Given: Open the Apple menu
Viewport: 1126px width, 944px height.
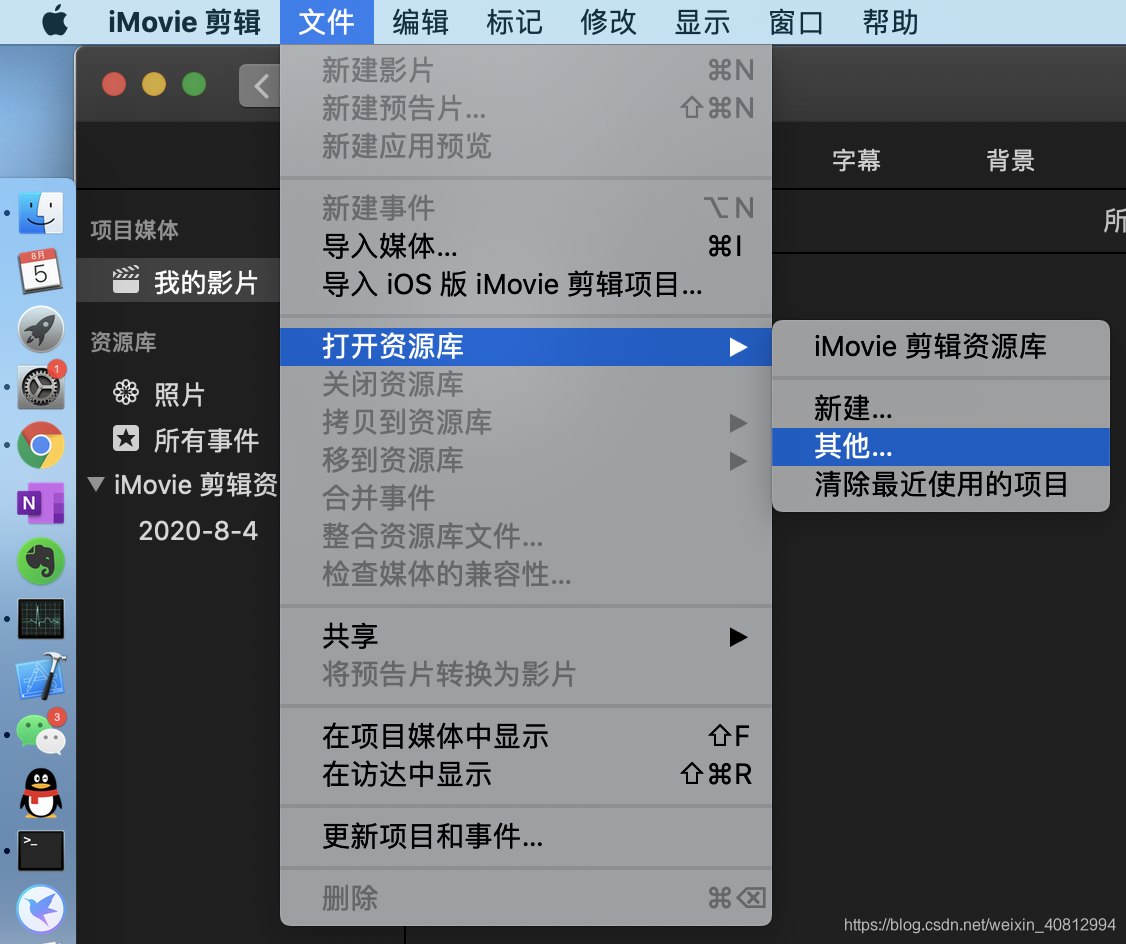Looking at the screenshot, I should 55,21.
